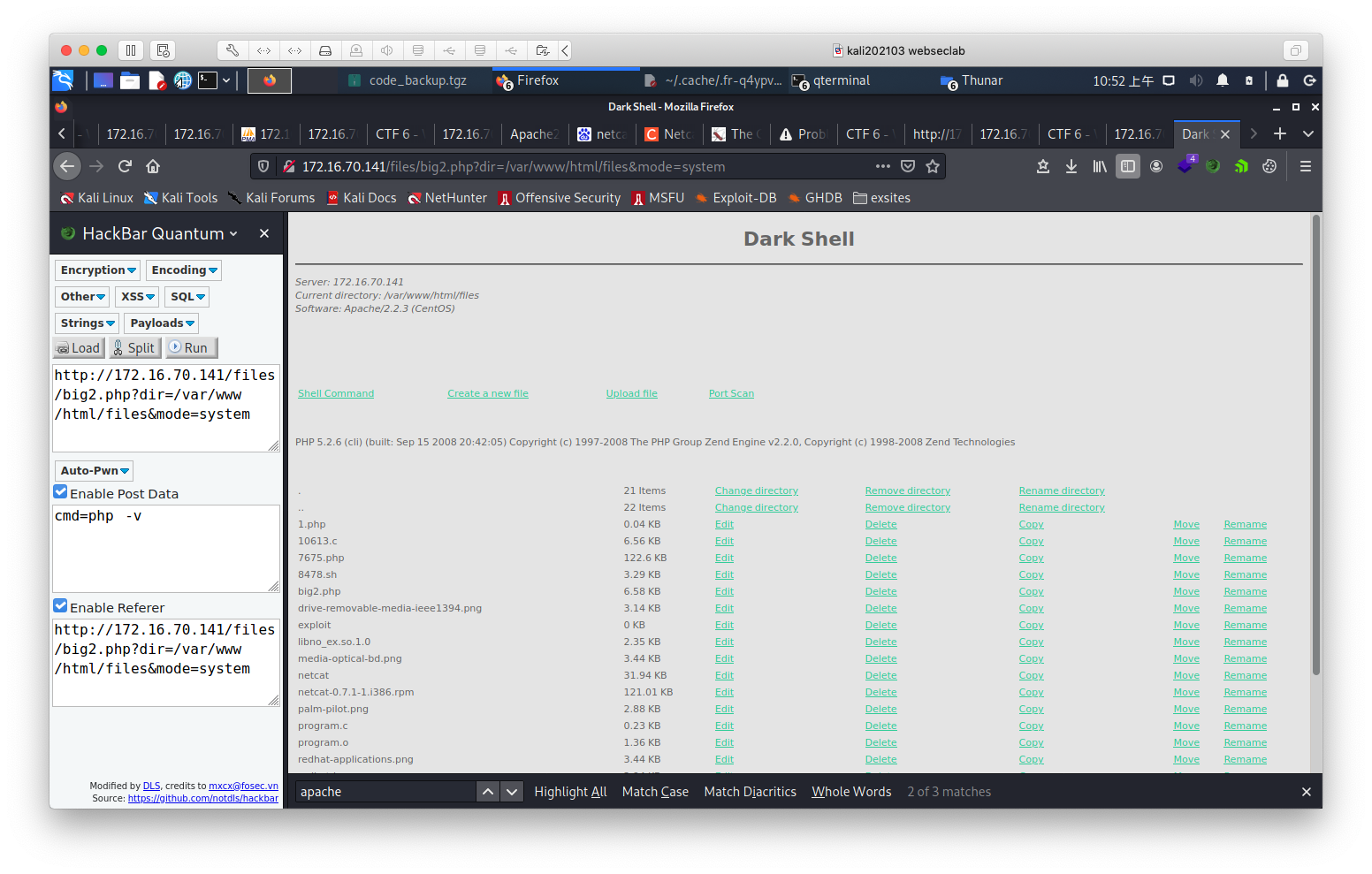
Task: Go to Firefox home page icon
Action: (x=153, y=166)
